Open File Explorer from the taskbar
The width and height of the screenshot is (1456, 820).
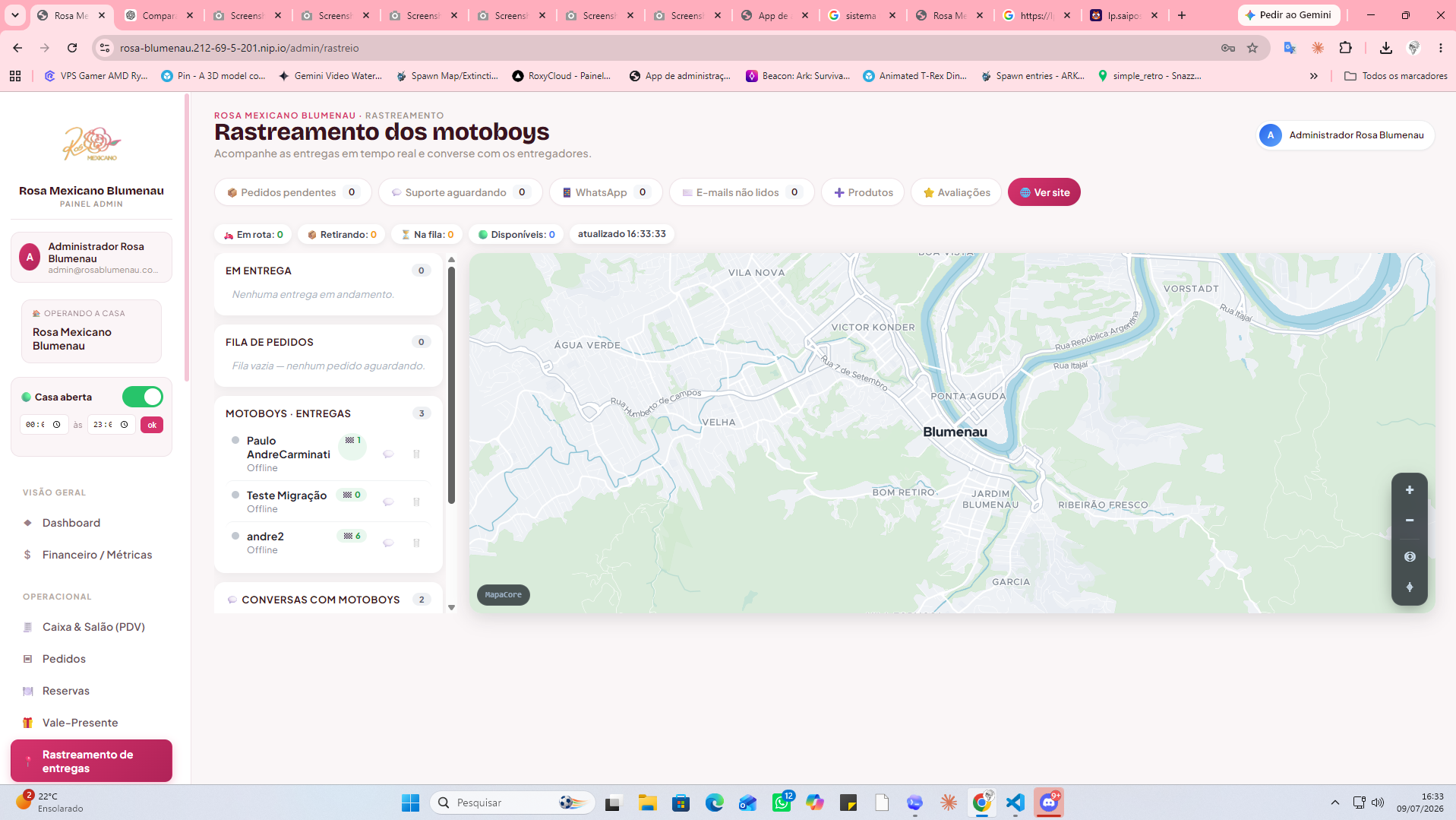pyautogui.click(x=647, y=803)
